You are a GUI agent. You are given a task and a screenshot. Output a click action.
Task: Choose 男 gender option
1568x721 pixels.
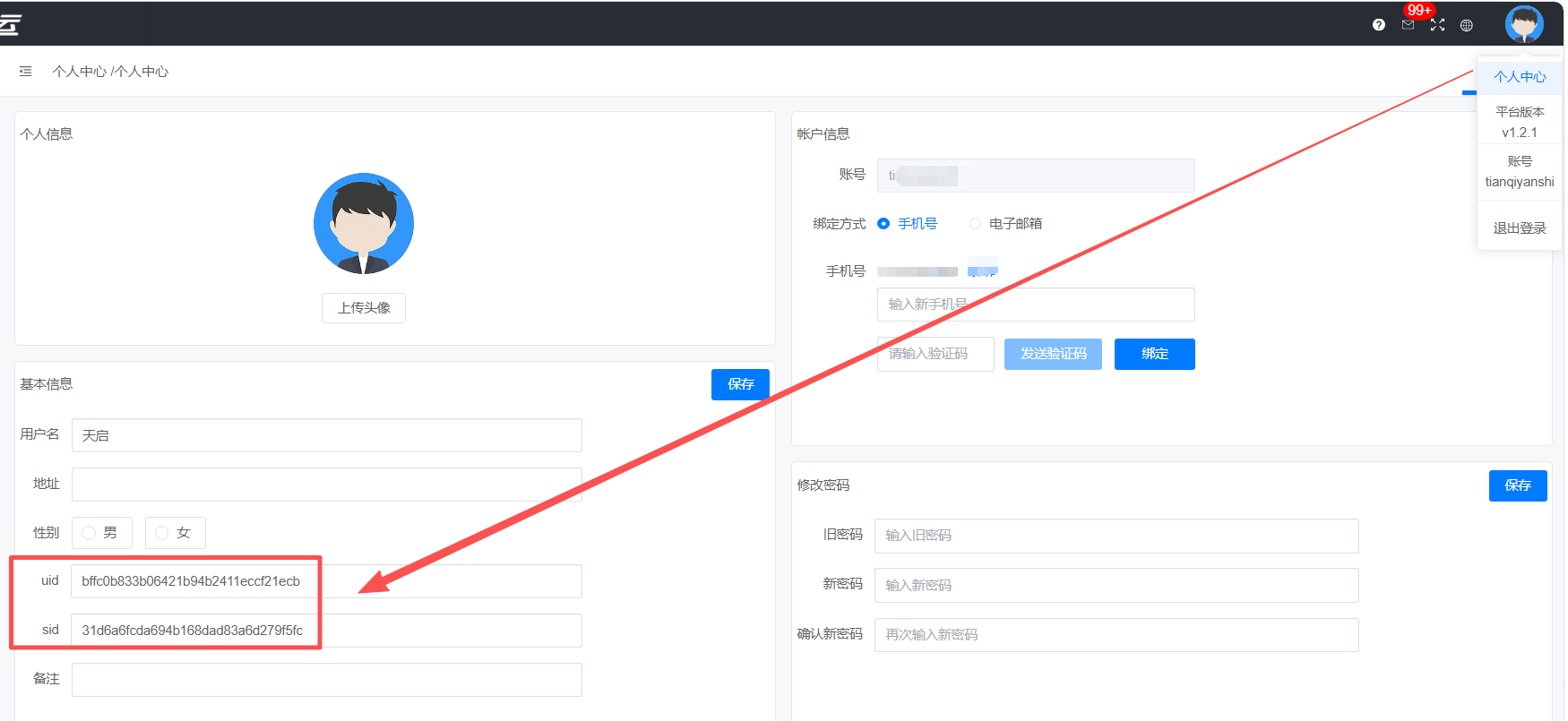tap(90, 533)
